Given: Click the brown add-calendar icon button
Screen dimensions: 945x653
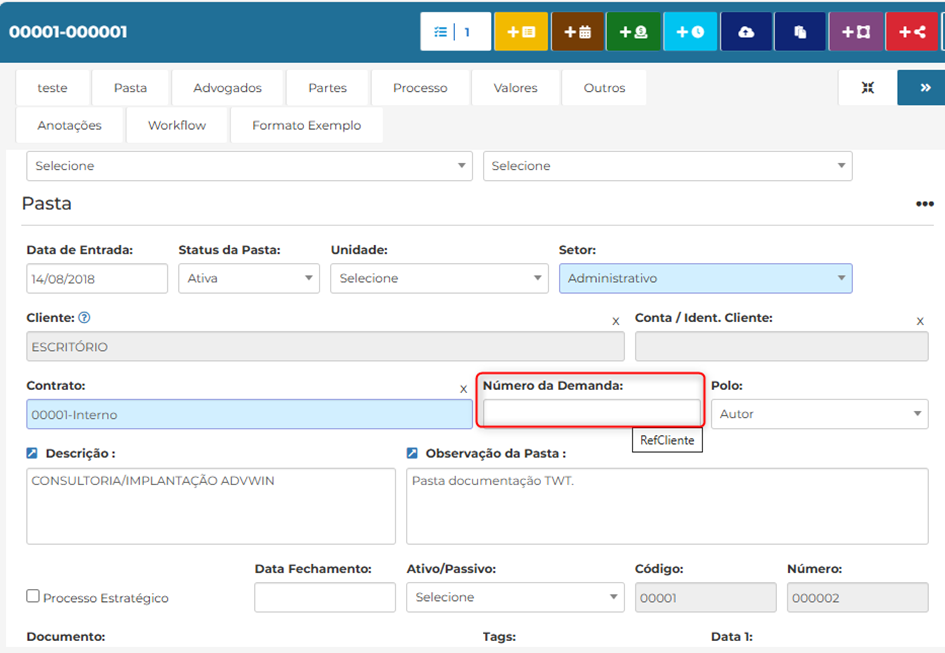Looking at the screenshot, I should click(x=577, y=31).
